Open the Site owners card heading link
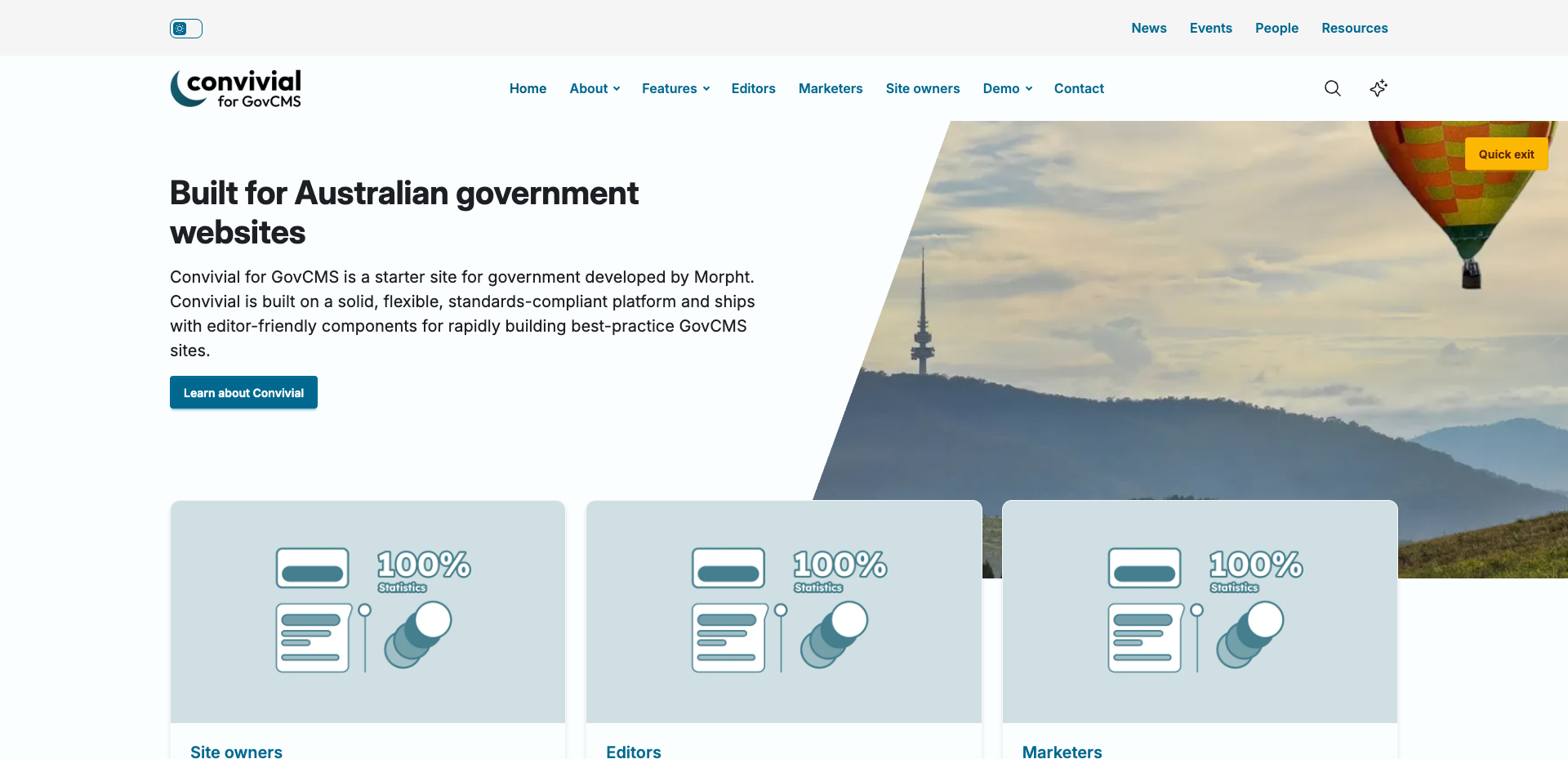The width and height of the screenshot is (1568, 759). point(236,752)
